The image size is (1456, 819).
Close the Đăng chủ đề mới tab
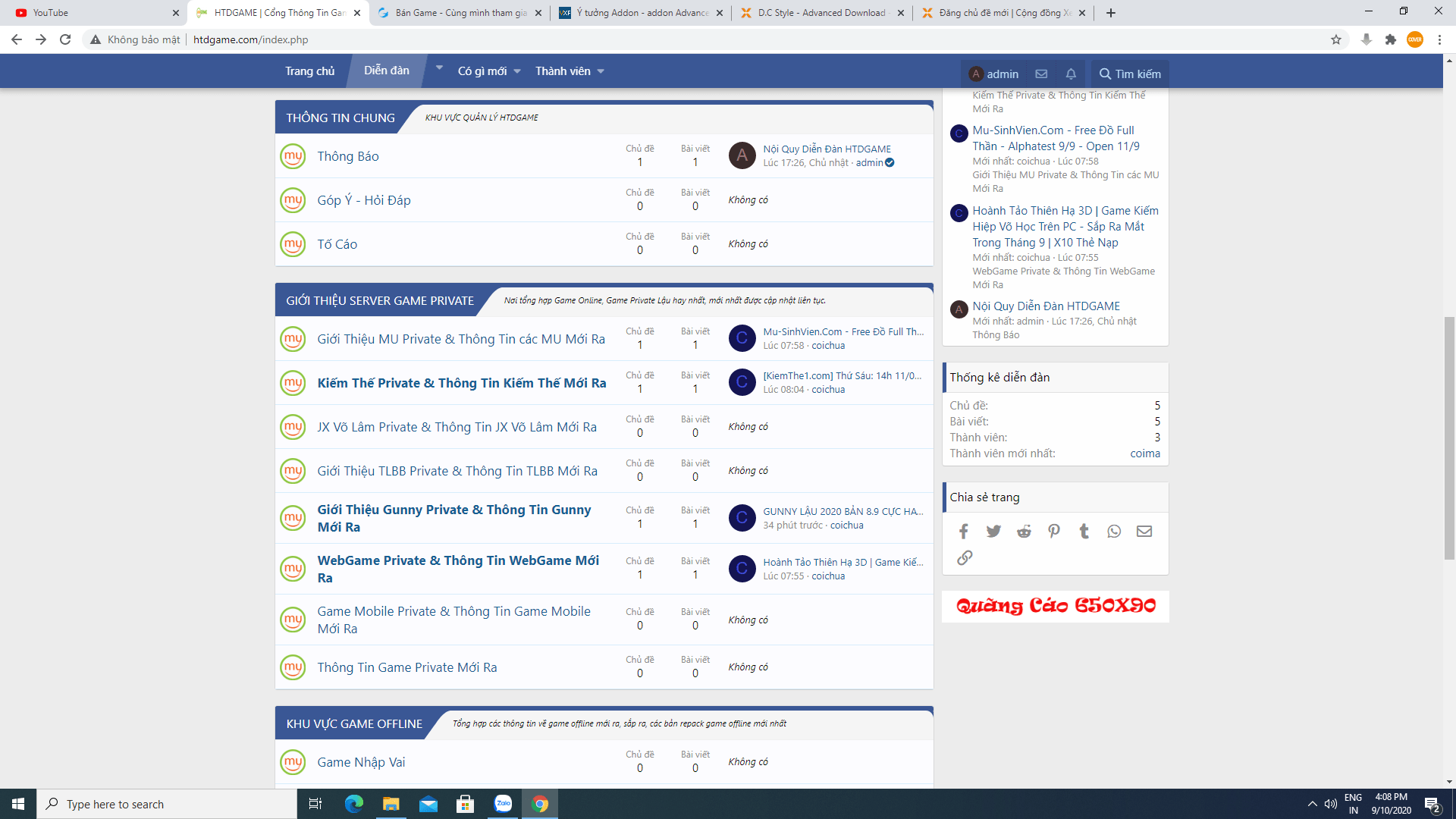(x=1081, y=13)
